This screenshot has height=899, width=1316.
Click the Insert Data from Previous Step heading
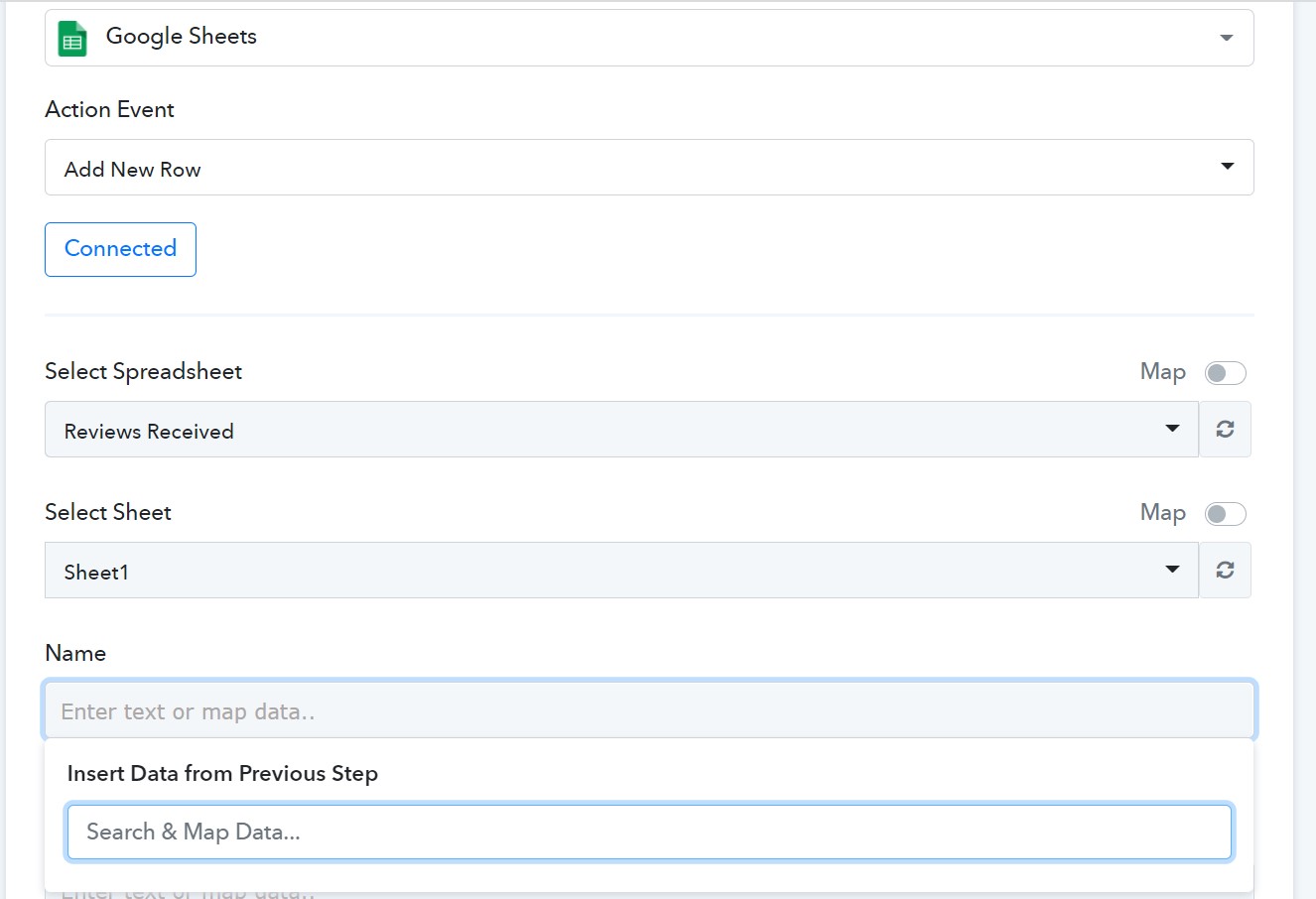tap(222, 773)
